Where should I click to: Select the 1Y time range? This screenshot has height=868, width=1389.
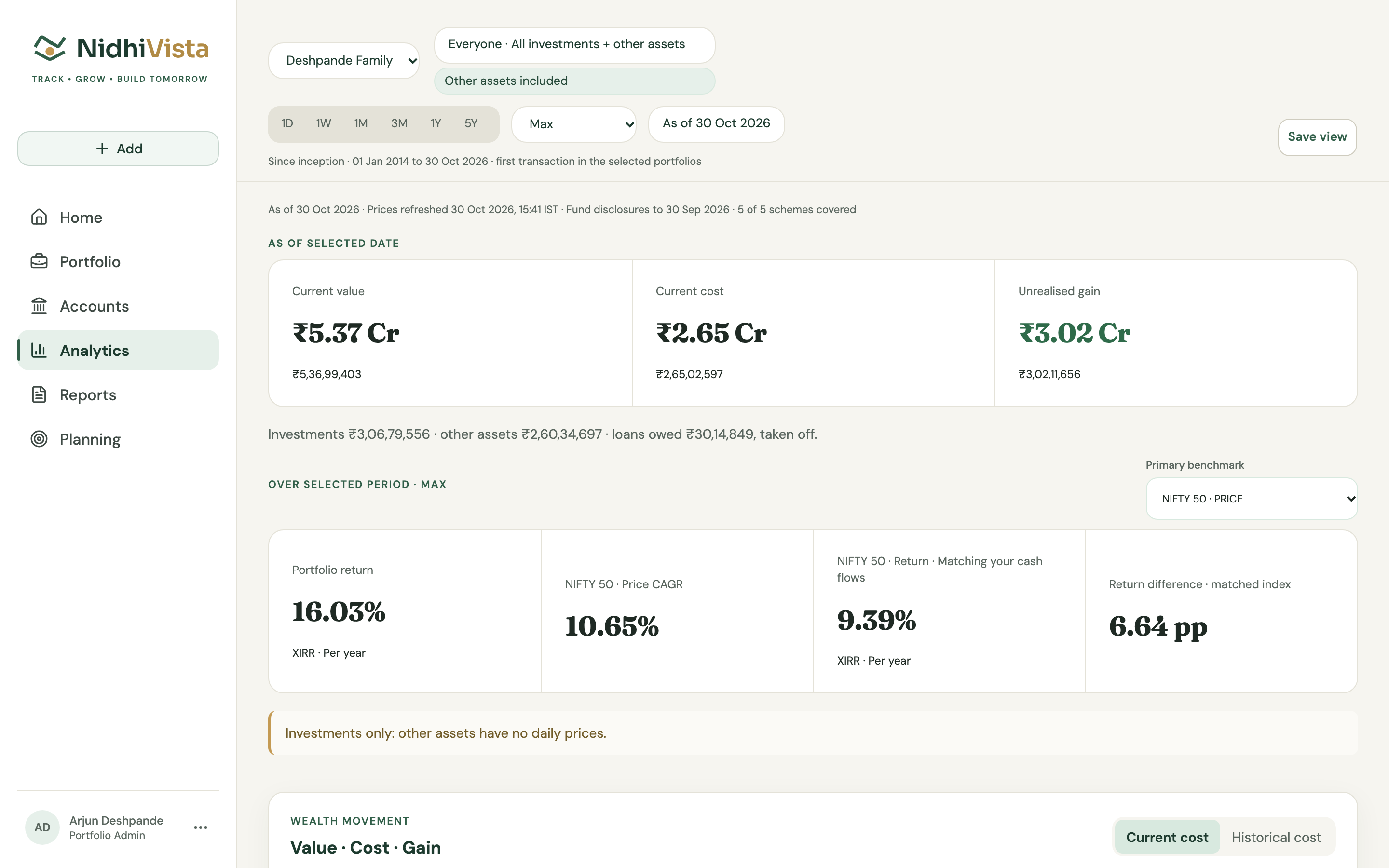pos(436,123)
